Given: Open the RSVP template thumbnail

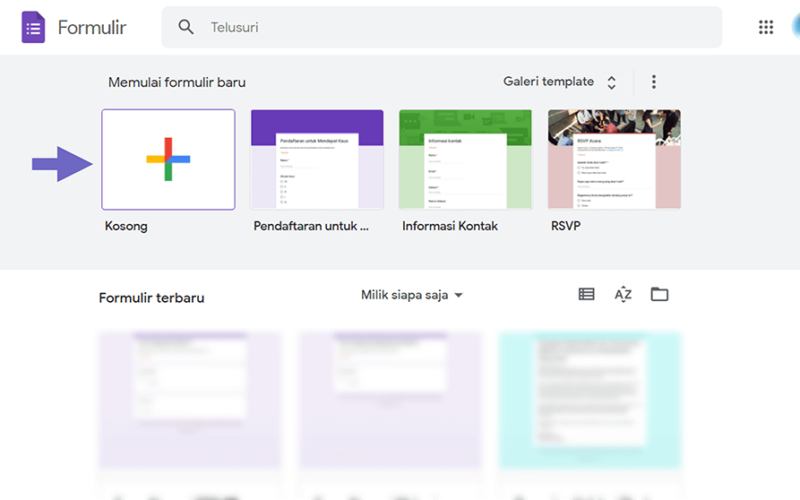Looking at the screenshot, I should point(614,159).
